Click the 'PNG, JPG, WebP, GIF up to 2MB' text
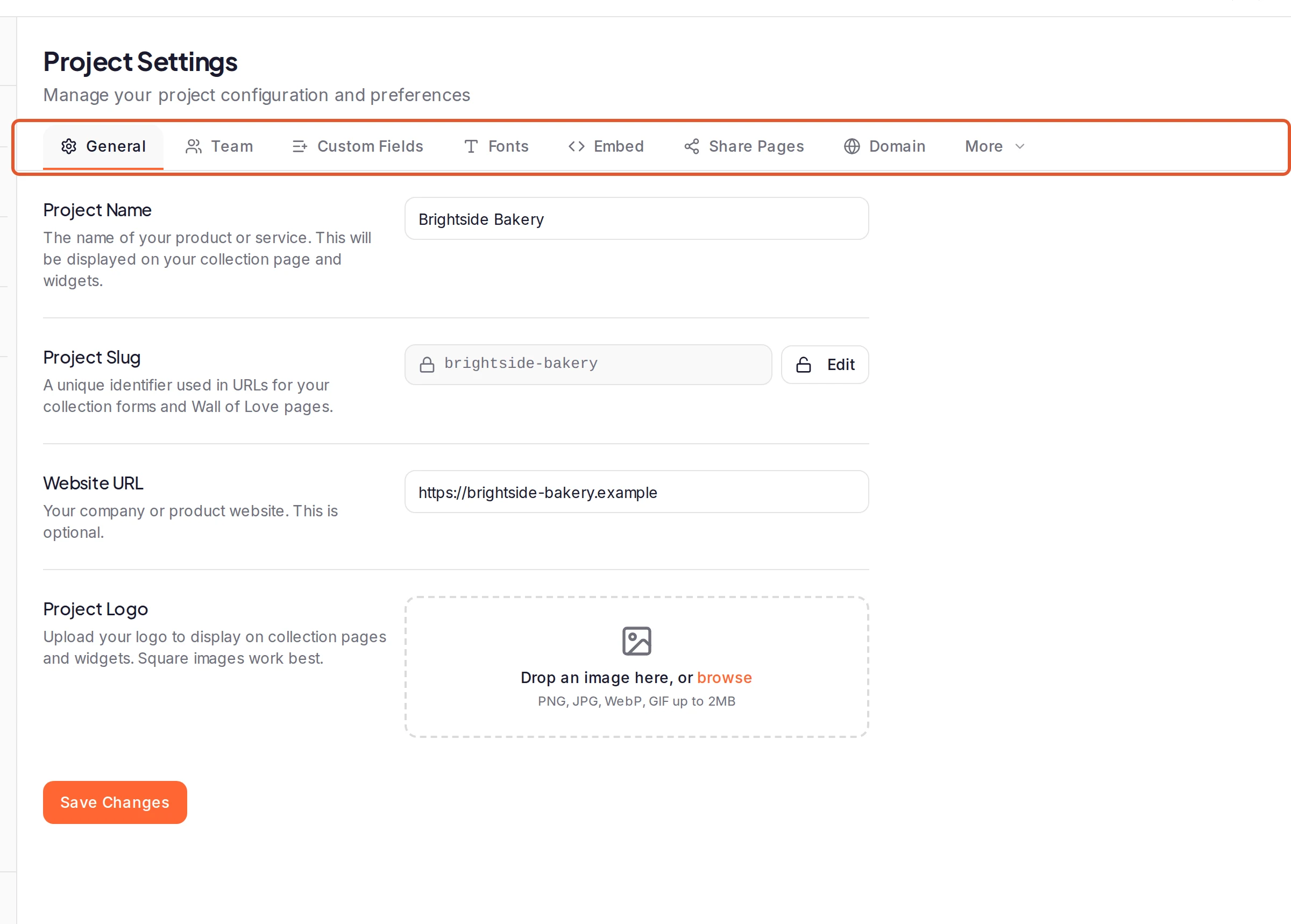This screenshot has height=924, width=1291. click(x=637, y=701)
